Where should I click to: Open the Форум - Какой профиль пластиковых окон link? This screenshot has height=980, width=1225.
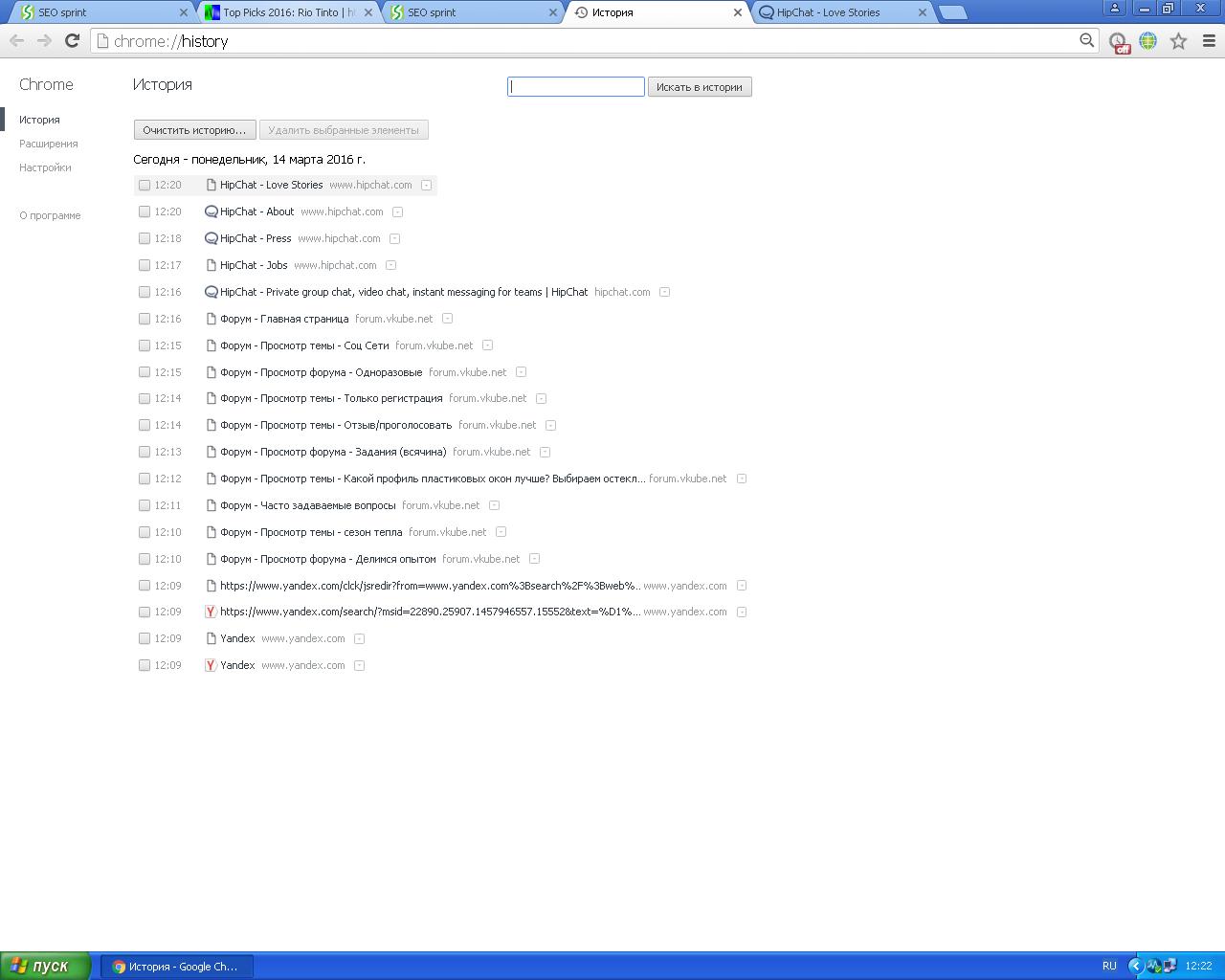433,479
